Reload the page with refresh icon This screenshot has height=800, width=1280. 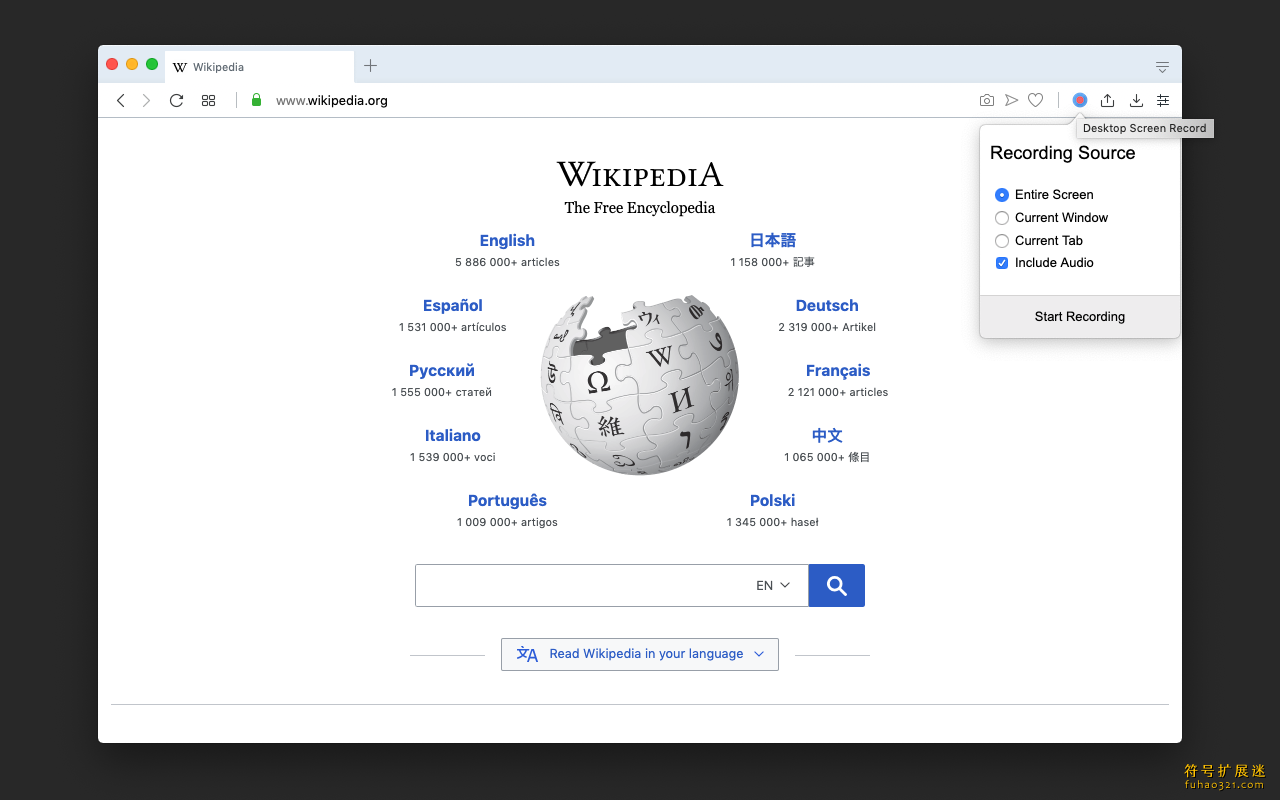tap(176, 100)
